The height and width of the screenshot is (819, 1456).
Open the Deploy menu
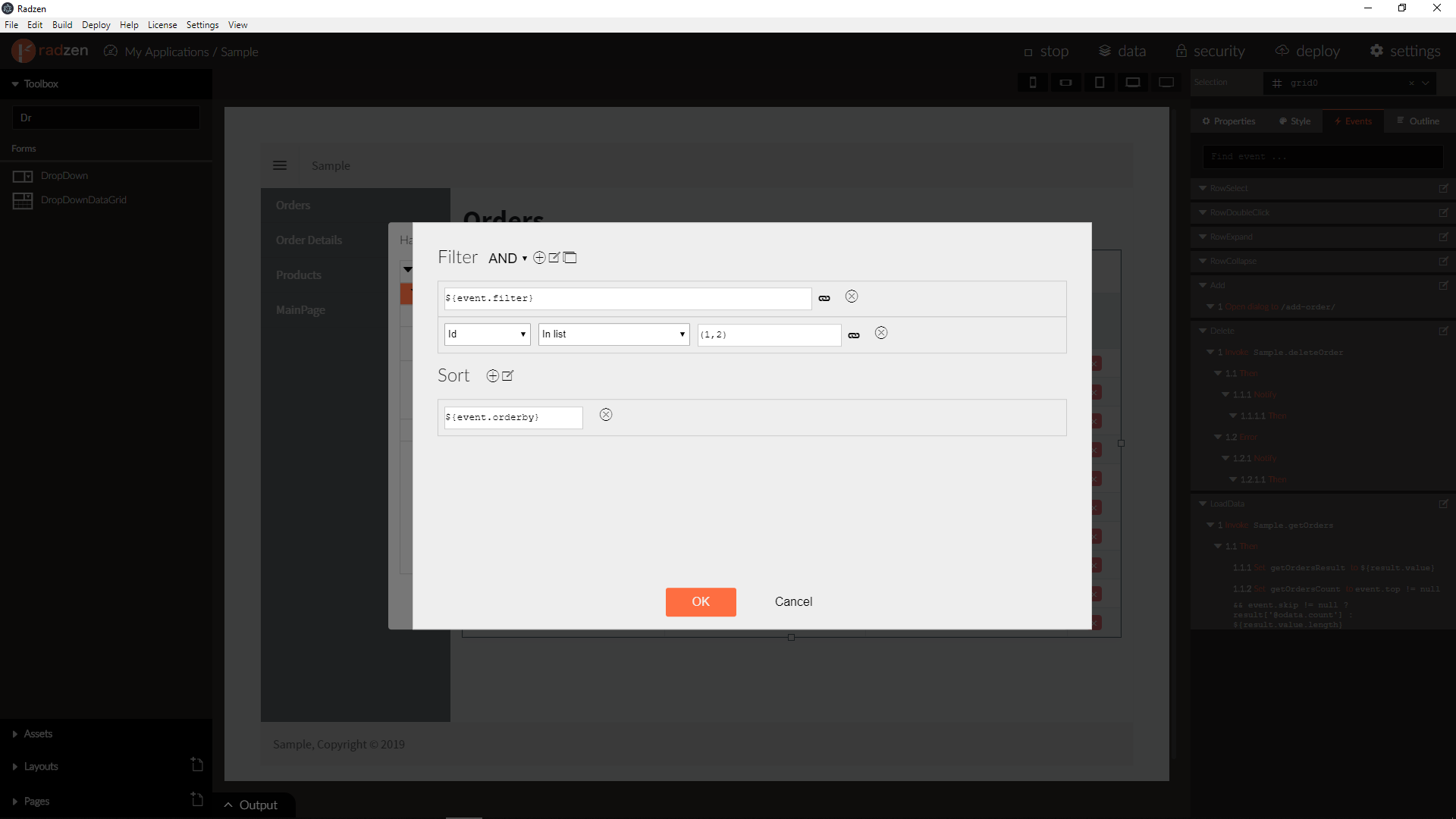(x=96, y=25)
